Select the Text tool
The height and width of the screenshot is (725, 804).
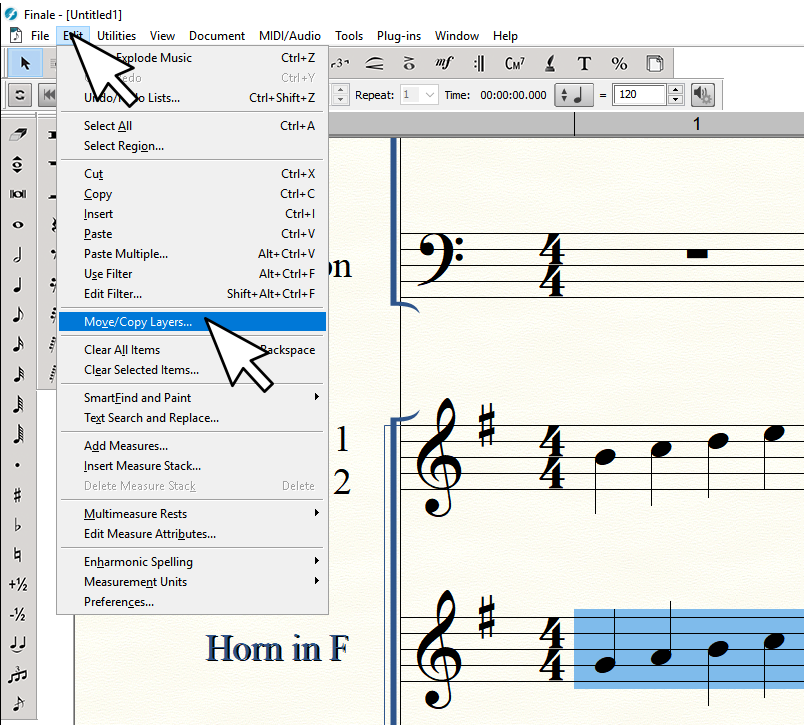pyautogui.click(x=584, y=63)
